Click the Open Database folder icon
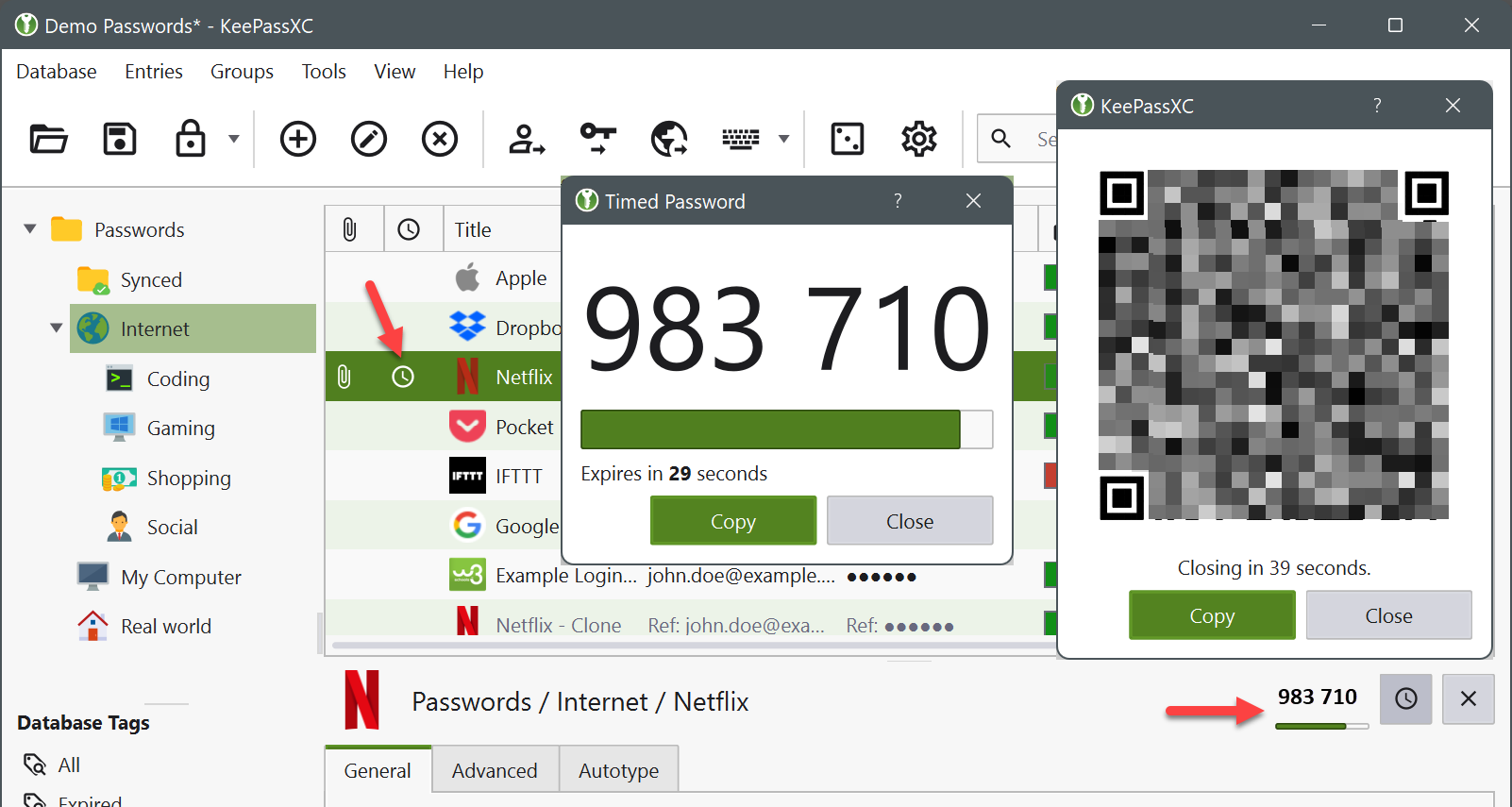The width and height of the screenshot is (1512, 807). click(x=48, y=140)
